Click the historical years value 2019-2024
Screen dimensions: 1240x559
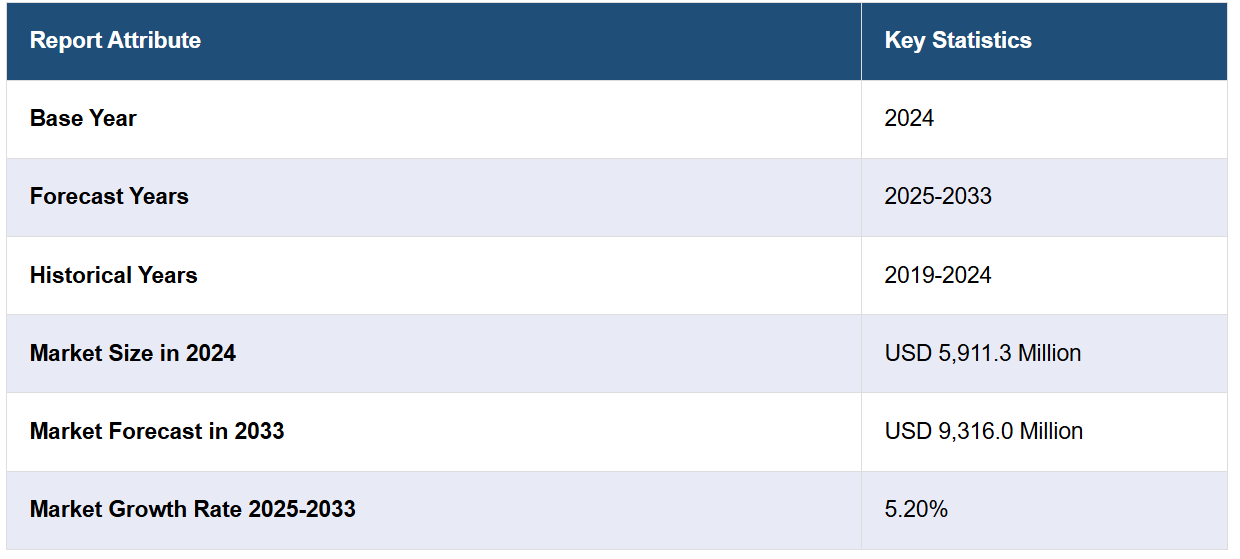[x=938, y=275]
